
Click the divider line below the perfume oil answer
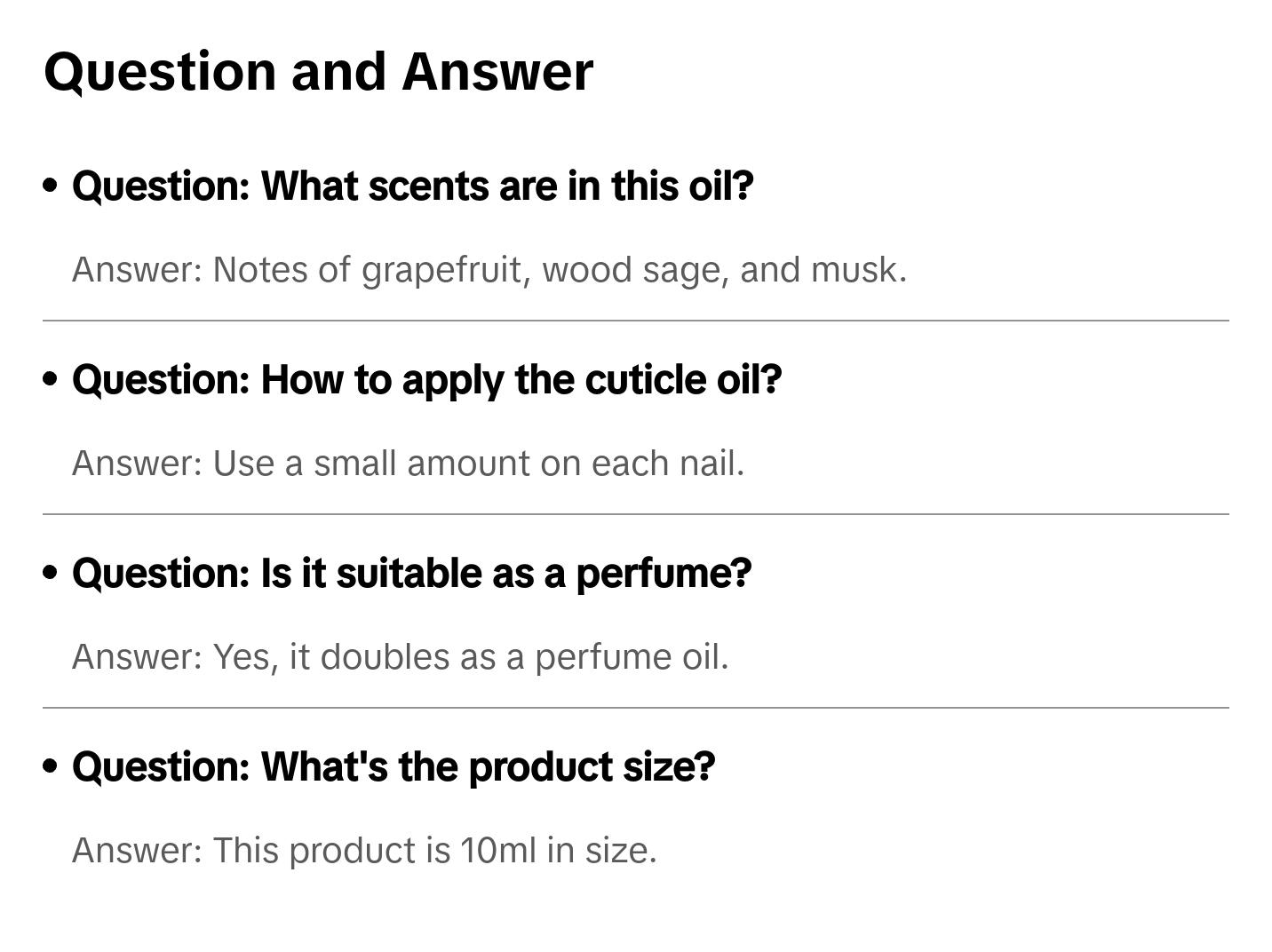tap(636, 708)
